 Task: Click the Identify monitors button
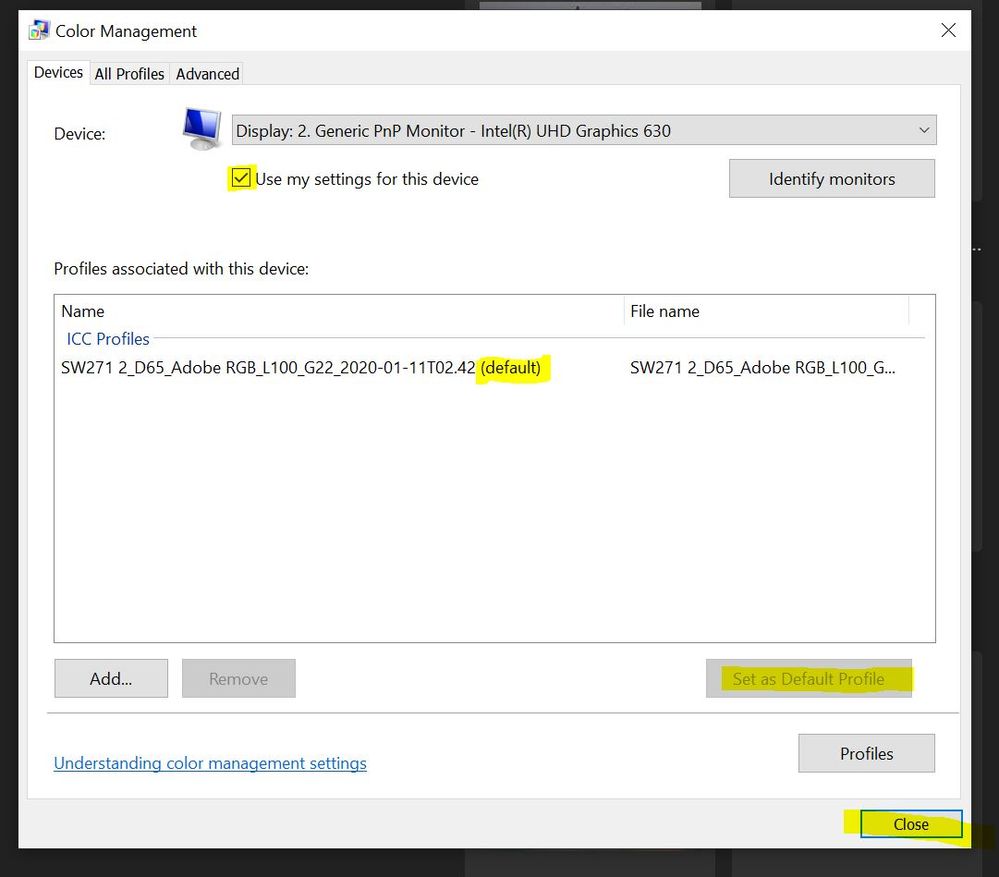(831, 178)
